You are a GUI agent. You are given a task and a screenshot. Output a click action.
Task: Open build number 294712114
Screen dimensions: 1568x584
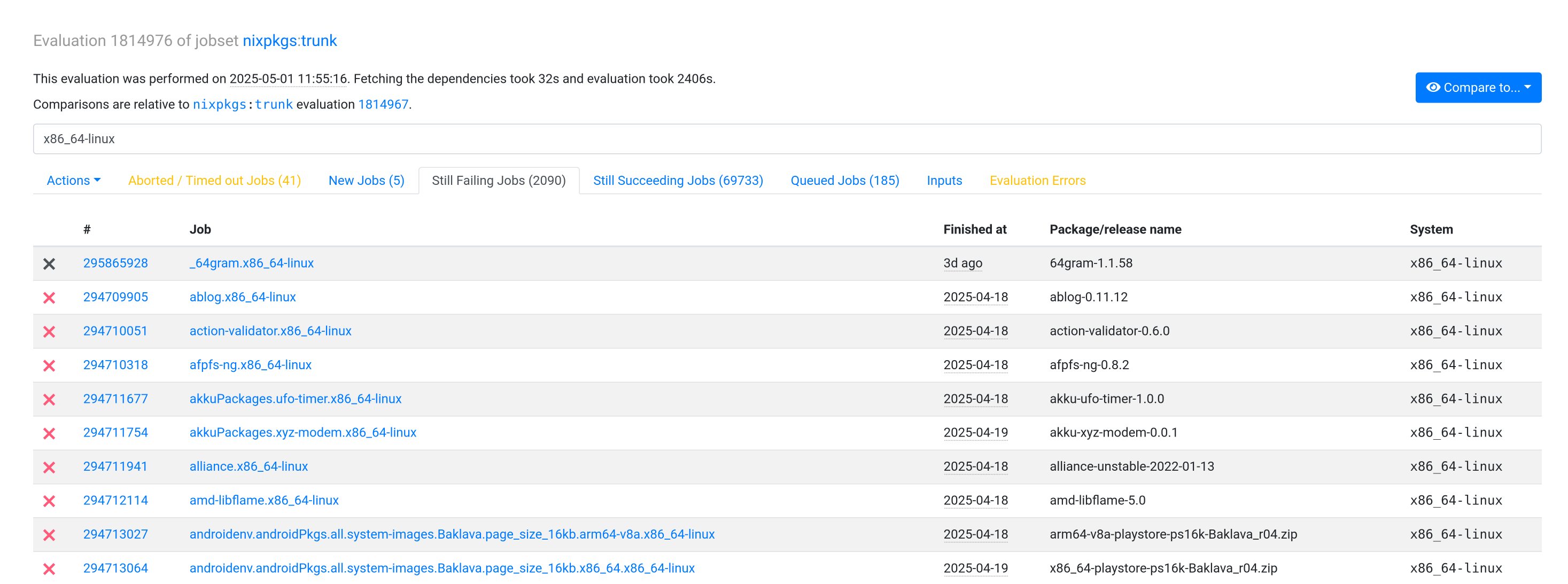click(x=115, y=501)
